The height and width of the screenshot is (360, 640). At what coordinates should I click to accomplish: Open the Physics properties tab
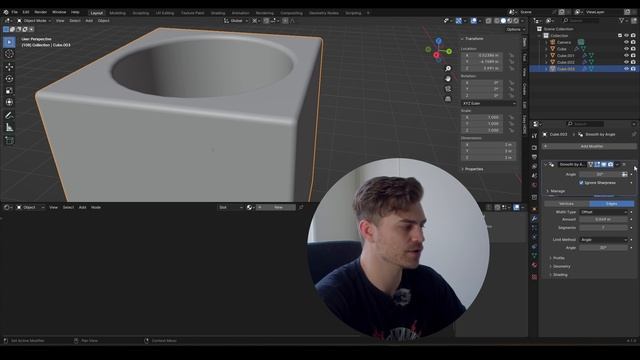[534, 237]
